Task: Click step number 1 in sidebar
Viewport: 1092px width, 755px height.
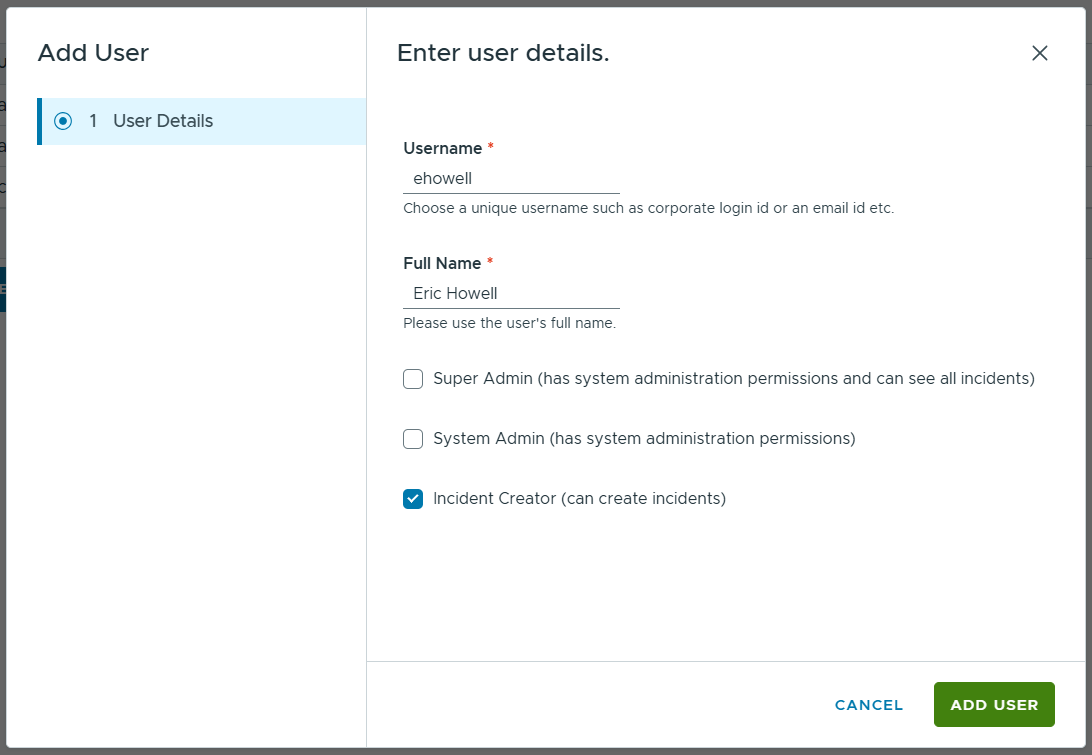Action: (x=93, y=121)
